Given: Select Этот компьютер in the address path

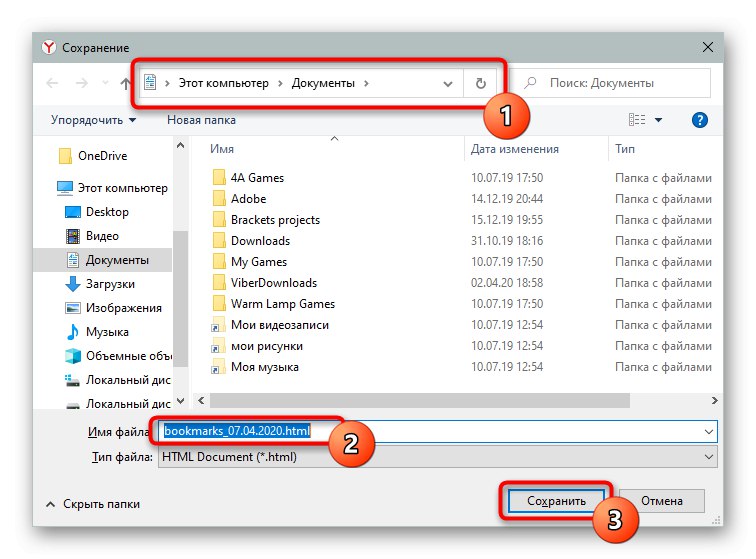Looking at the screenshot, I should click(x=224, y=83).
